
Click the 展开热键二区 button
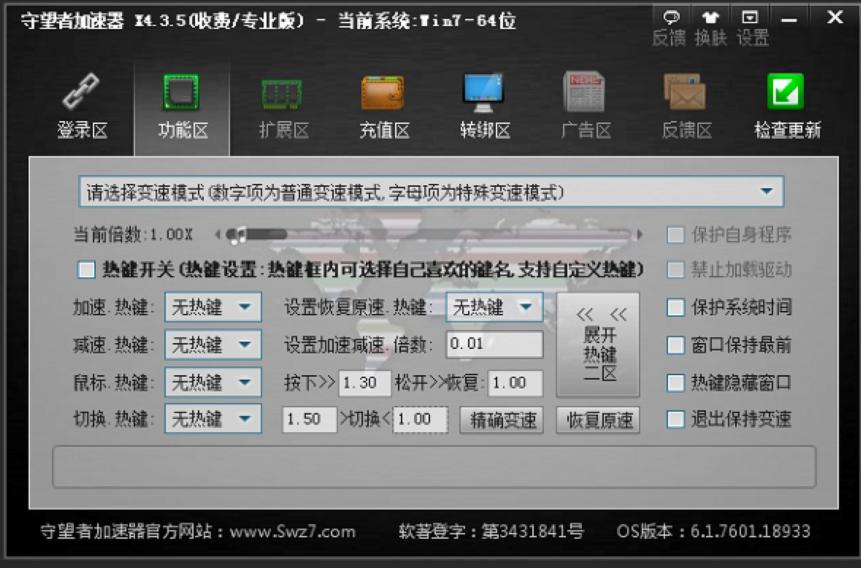pos(598,344)
